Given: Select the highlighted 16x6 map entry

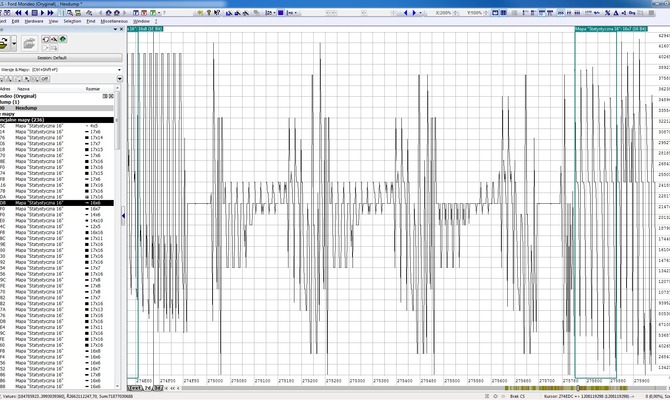Looking at the screenshot, I should point(60,202).
